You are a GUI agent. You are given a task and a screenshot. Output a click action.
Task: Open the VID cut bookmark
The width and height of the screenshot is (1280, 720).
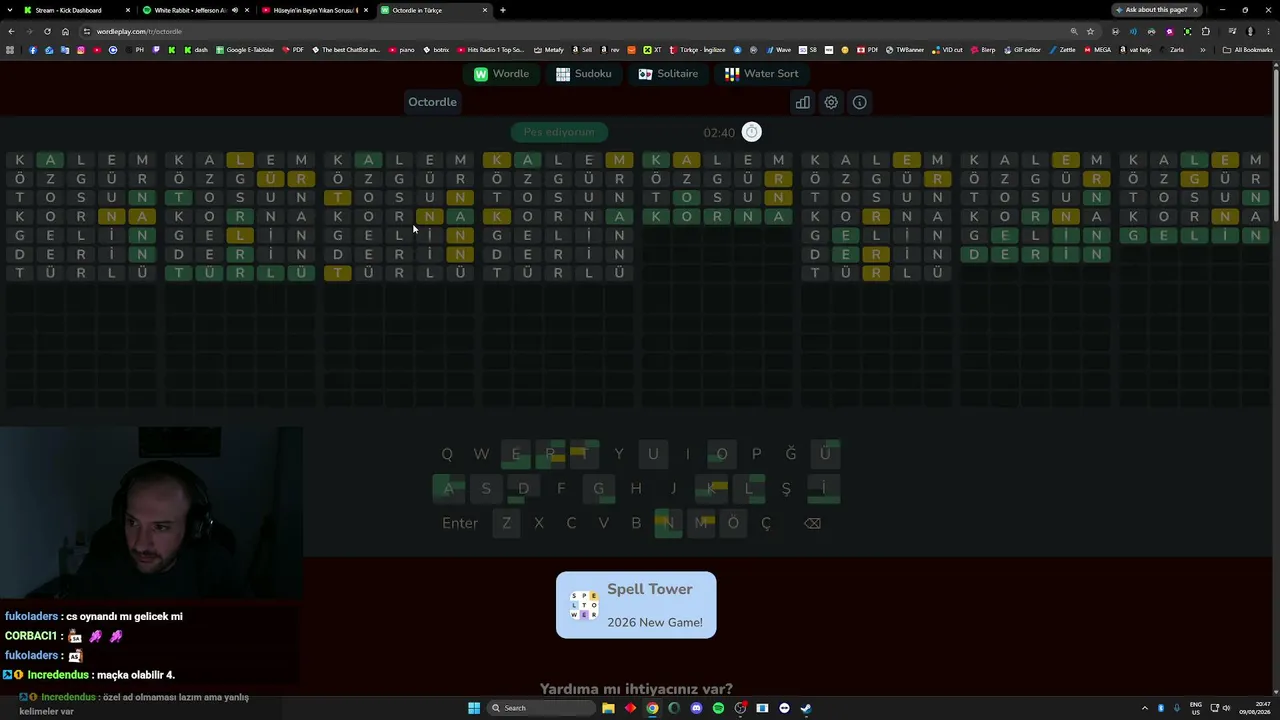click(948, 50)
